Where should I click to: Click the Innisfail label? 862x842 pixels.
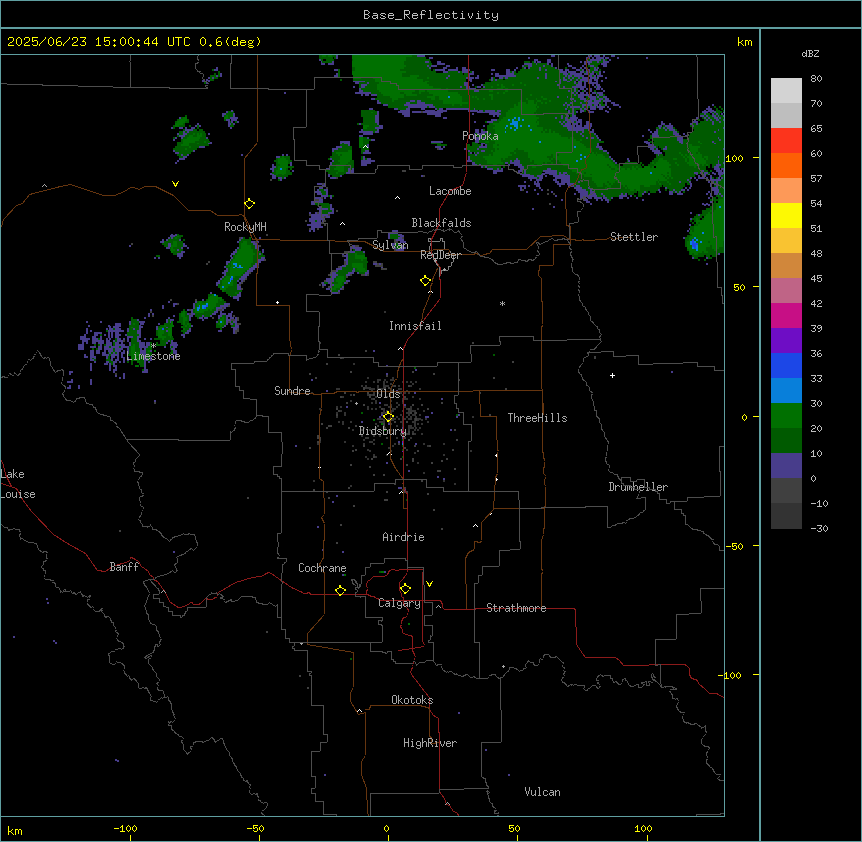click(x=415, y=326)
